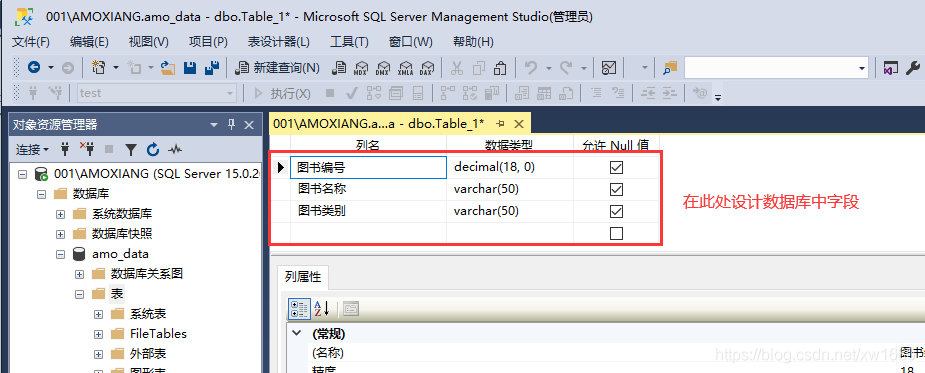Collapse the 表 folder node
925x373 pixels.
(x=80, y=294)
